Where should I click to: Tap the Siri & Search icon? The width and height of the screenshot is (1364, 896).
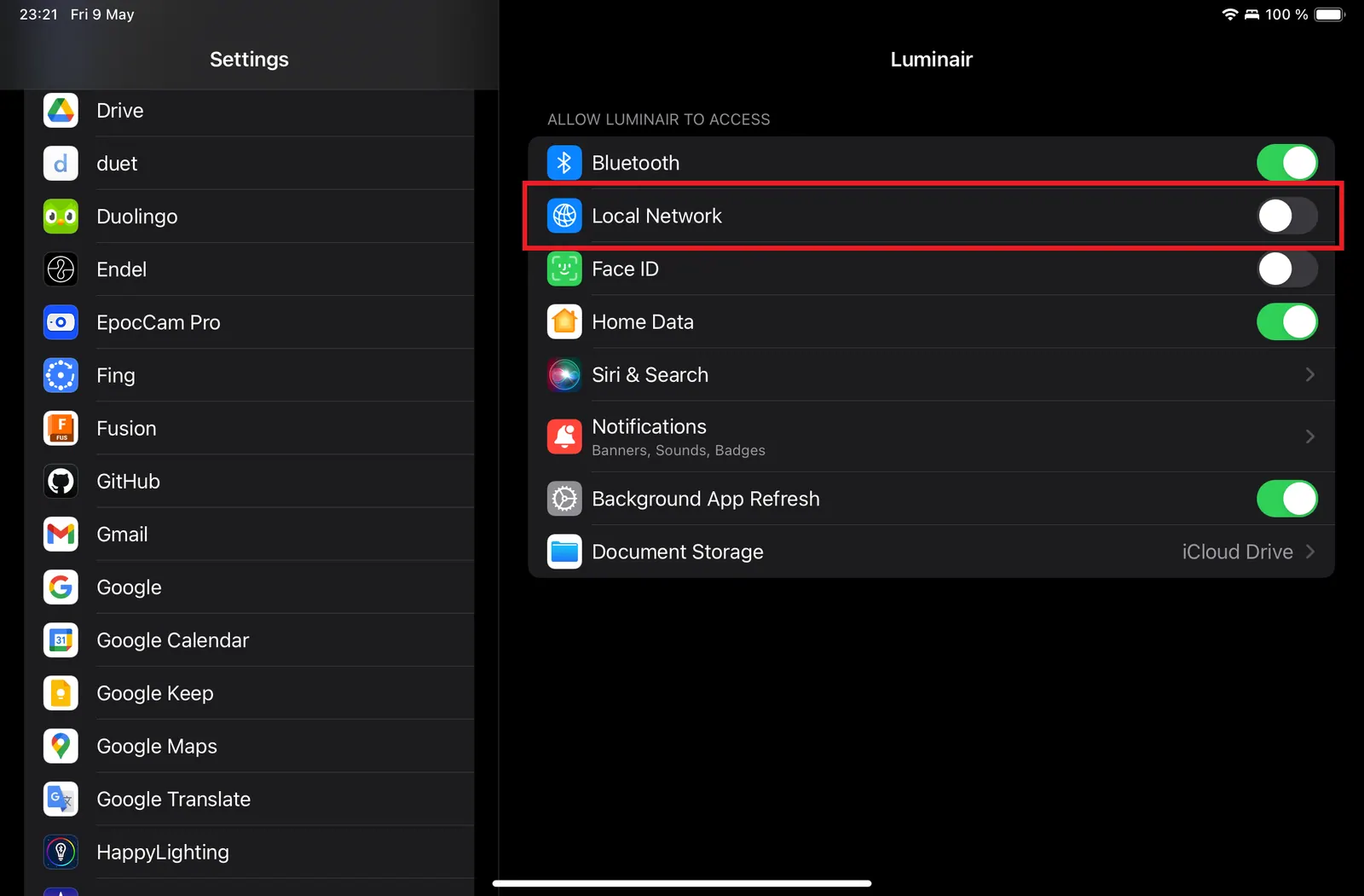tap(564, 375)
